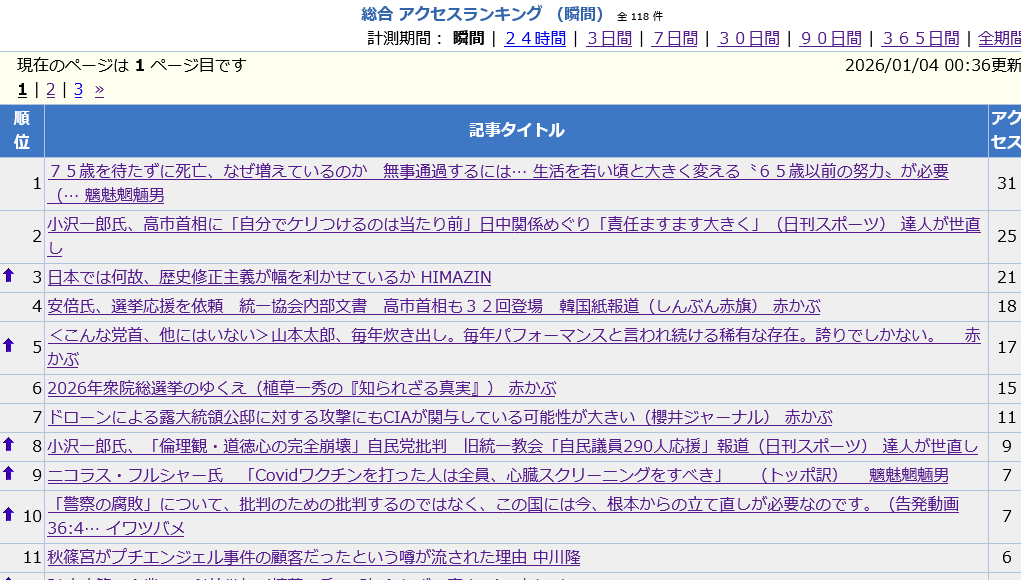This screenshot has height=580, width=1021.
Task: Click the up arrow icon beside rank 9
Action: click(x=9, y=474)
